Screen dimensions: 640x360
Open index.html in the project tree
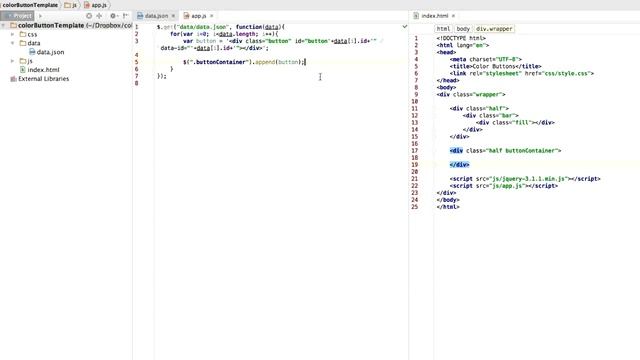[x=40, y=70]
